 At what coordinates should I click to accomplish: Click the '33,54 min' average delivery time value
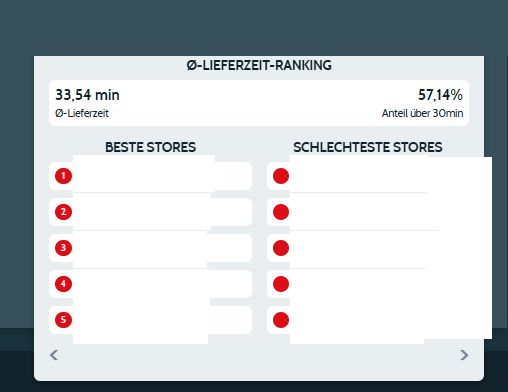pos(87,95)
